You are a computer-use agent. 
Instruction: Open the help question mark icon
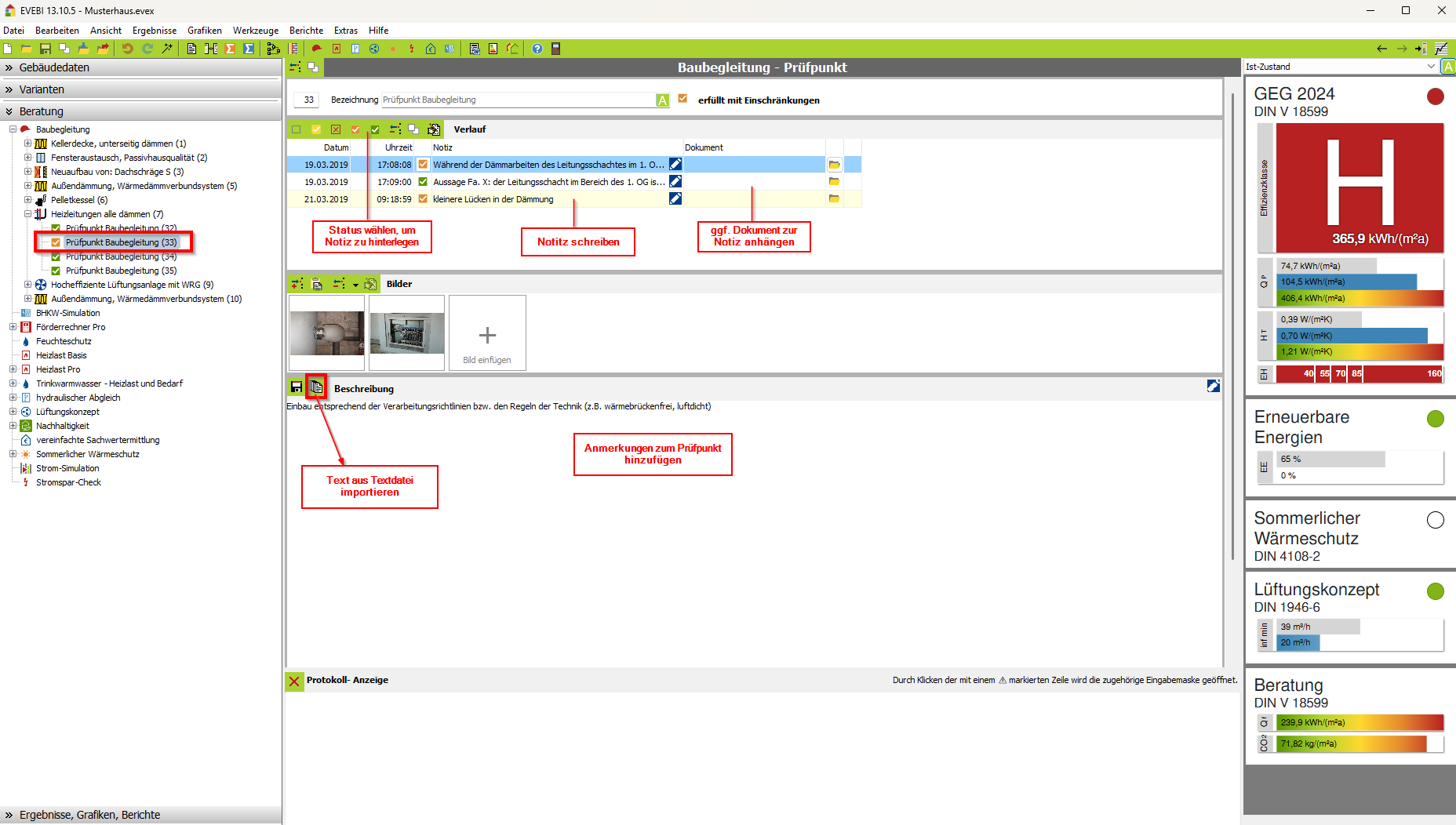pos(537,49)
